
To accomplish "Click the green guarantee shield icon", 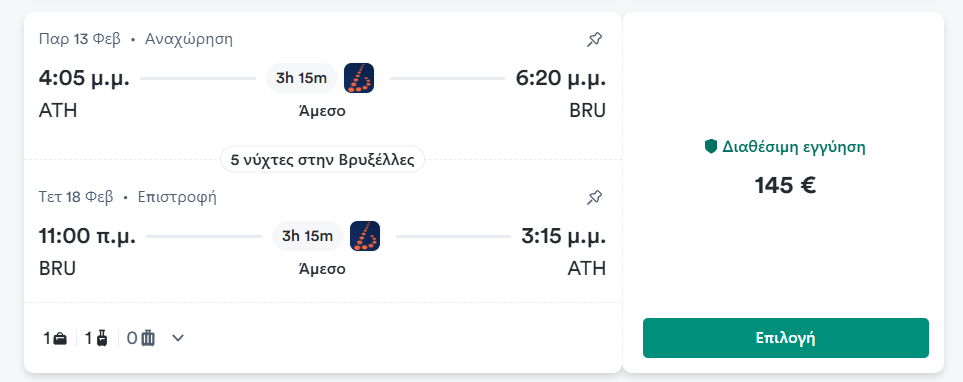I will [711, 147].
